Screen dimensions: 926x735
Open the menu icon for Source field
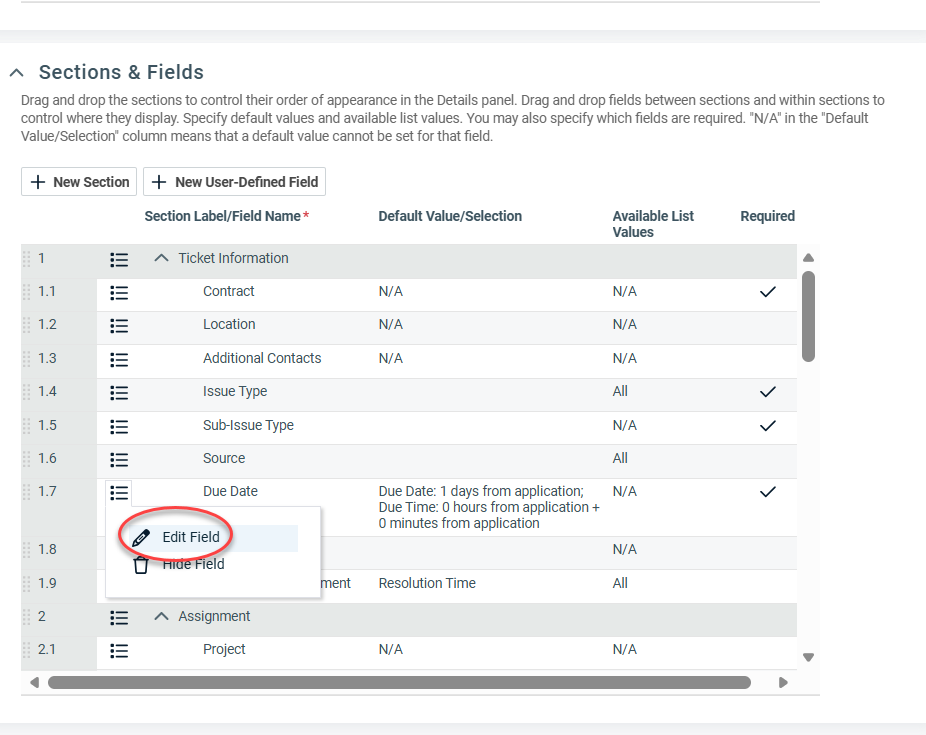(119, 459)
